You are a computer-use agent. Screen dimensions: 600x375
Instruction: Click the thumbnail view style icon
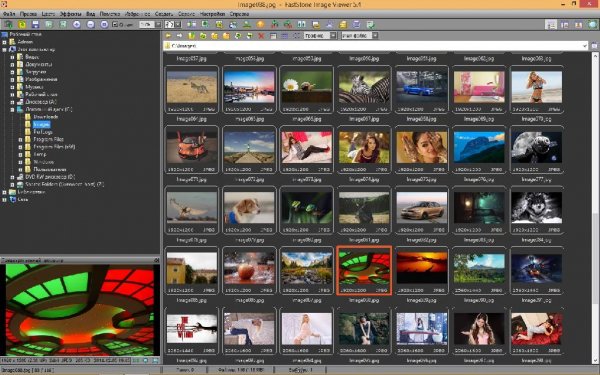pos(273,36)
